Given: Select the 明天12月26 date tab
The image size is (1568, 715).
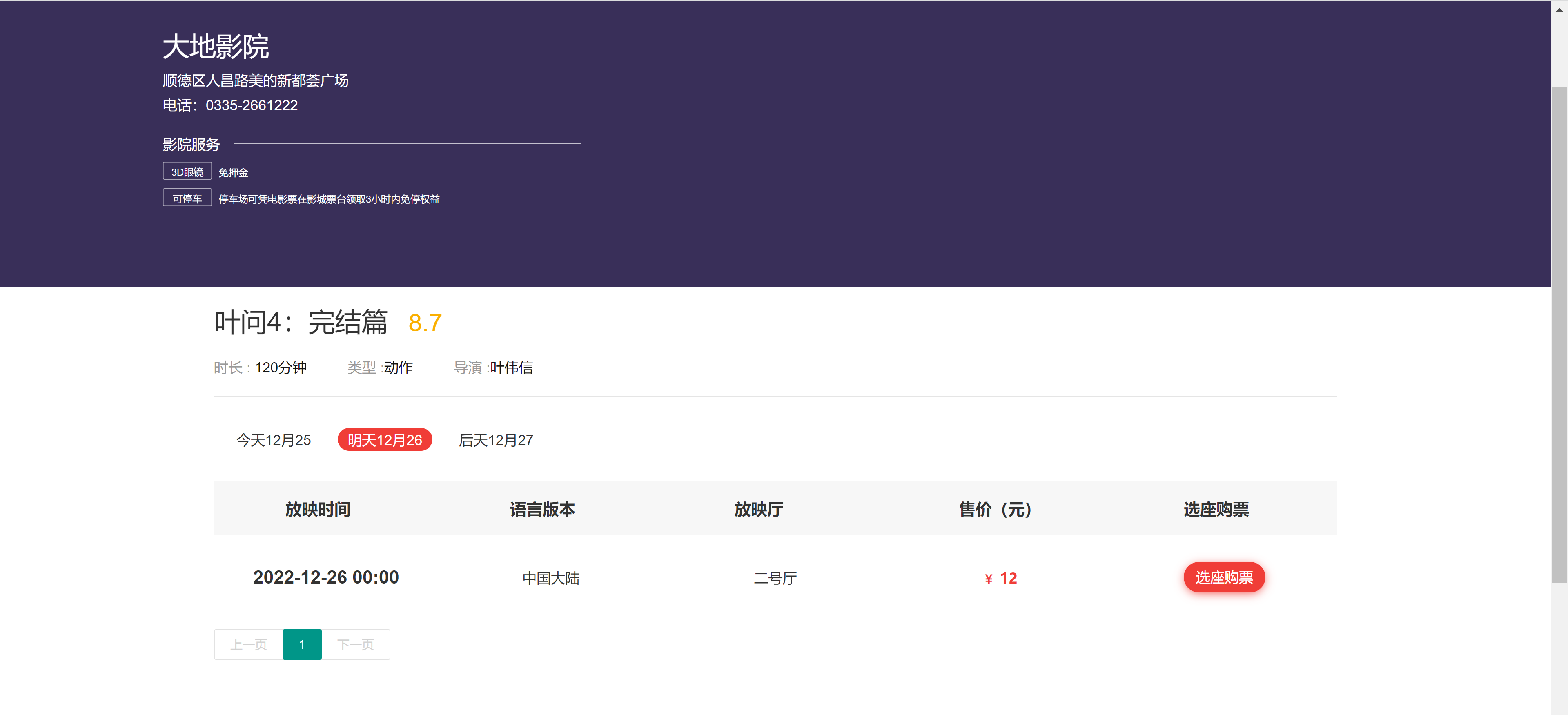Looking at the screenshot, I should coord(384,439).
